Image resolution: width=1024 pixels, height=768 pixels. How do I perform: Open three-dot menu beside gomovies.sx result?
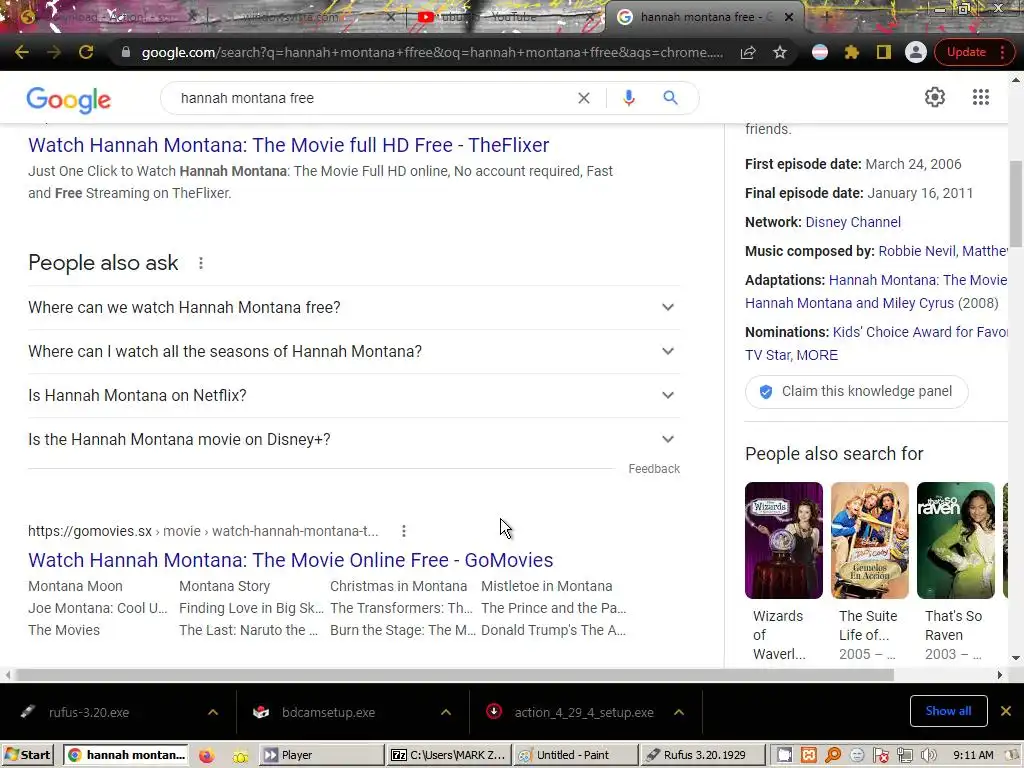pyautogui.click(x=404, y=531)
